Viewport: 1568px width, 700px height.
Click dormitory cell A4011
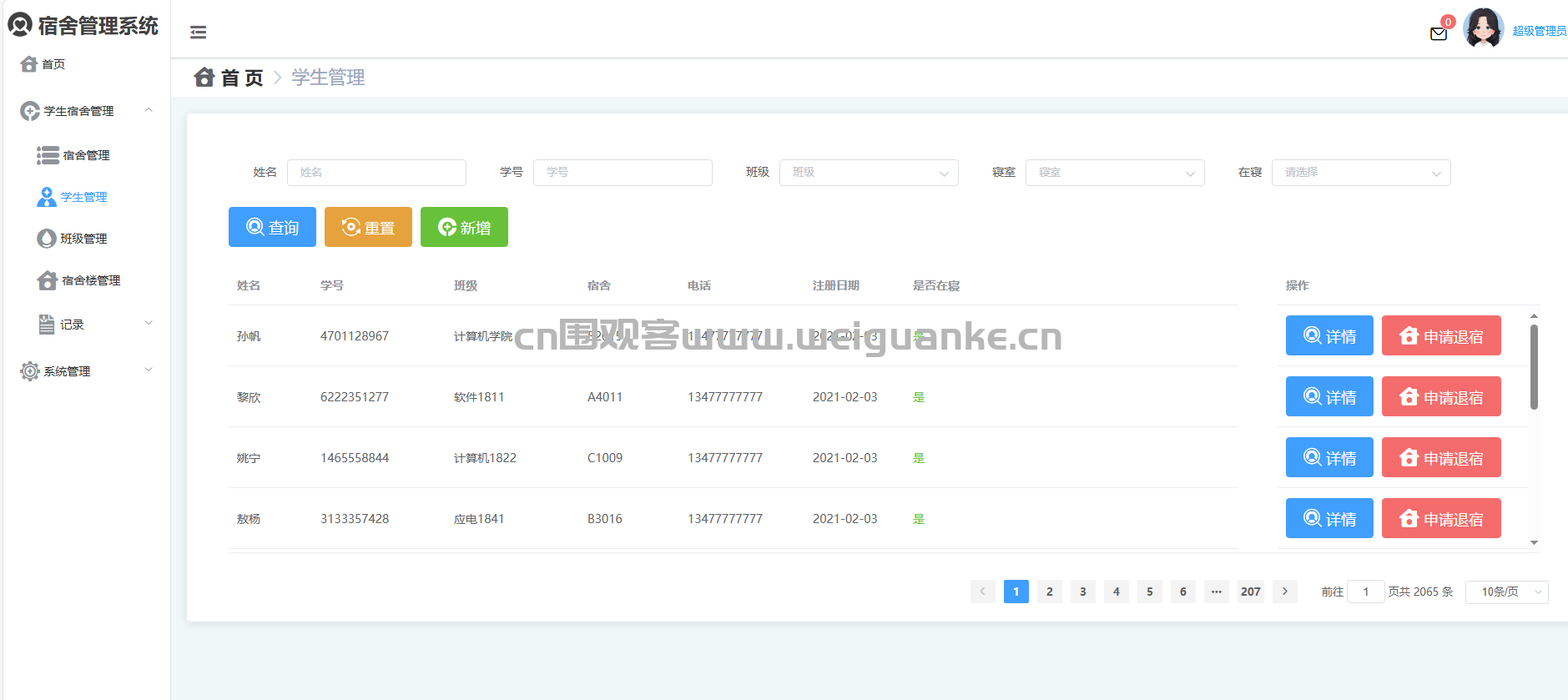pos(605,397)
